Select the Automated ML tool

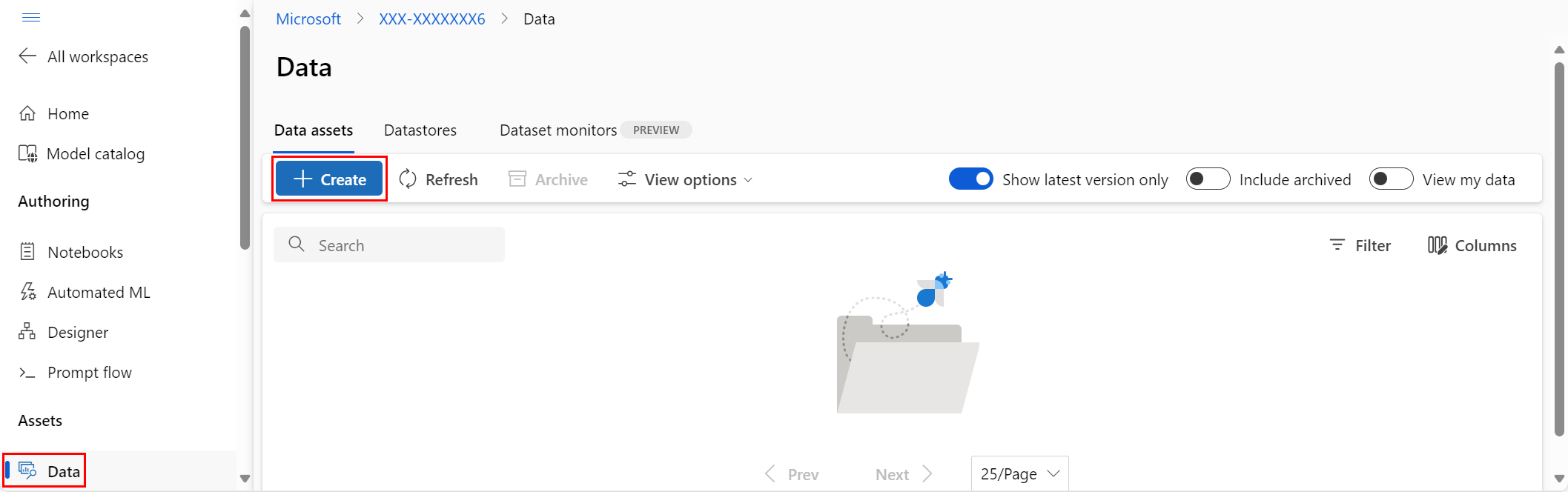coord(99,292)
